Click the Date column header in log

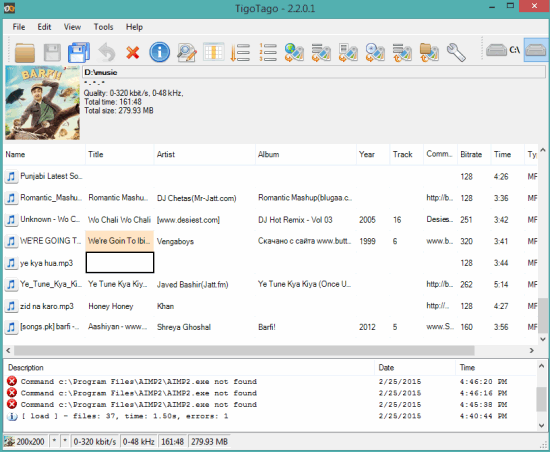pyautogui.click(x=415, y=367)
